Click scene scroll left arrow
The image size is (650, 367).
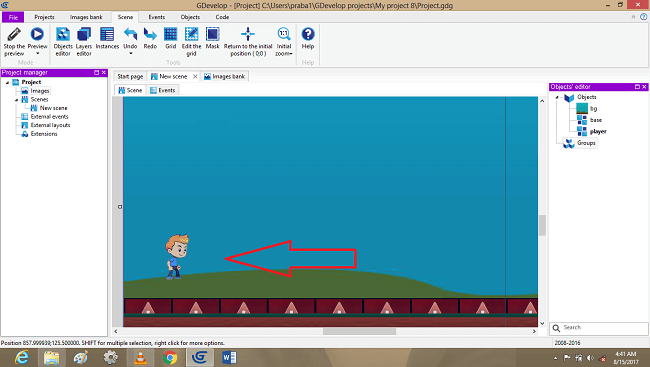116,331
